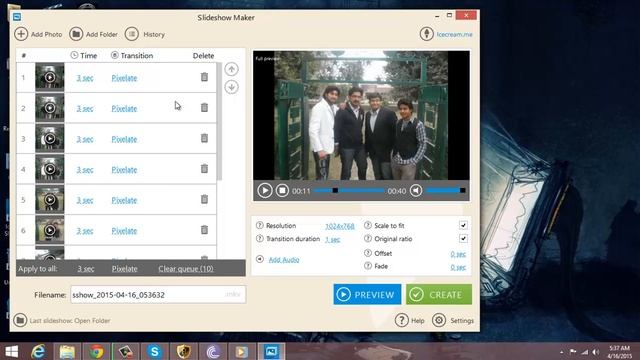
Task: Change the Resolution 1024x768 value
Action: pos(340,226)
